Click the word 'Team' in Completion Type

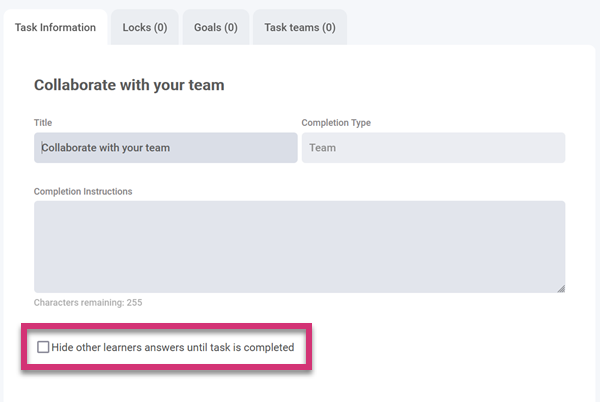322,147
